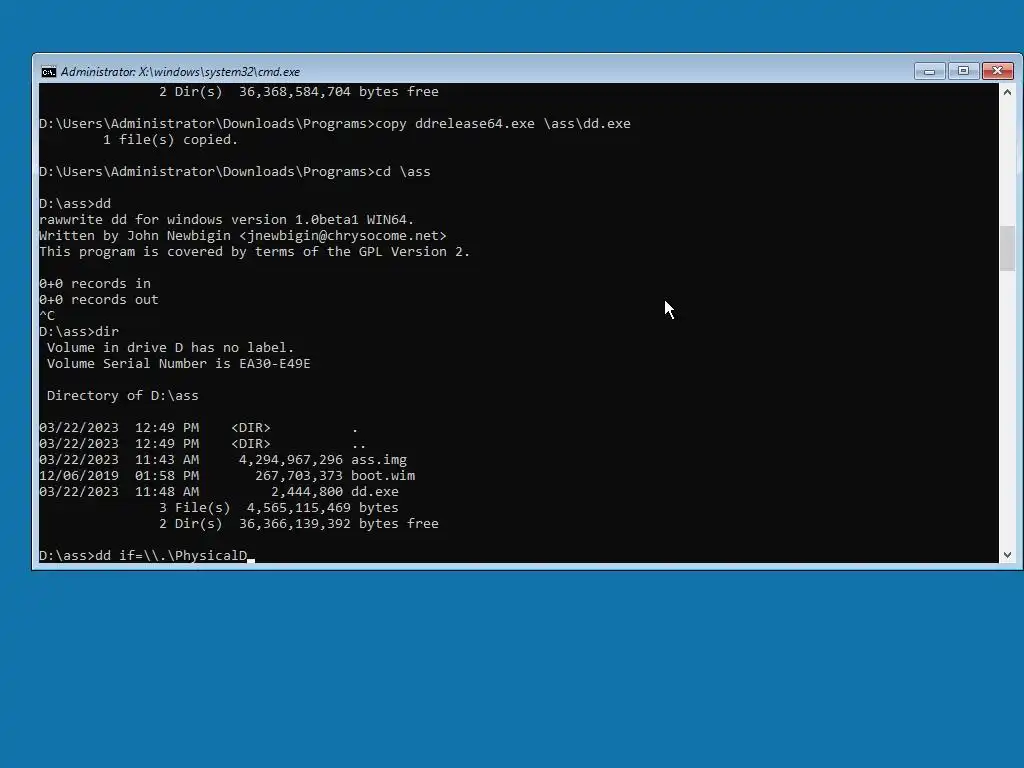Click the 'copy ddrelease64.exe \ass\dd.exe' command

[503, 123]
